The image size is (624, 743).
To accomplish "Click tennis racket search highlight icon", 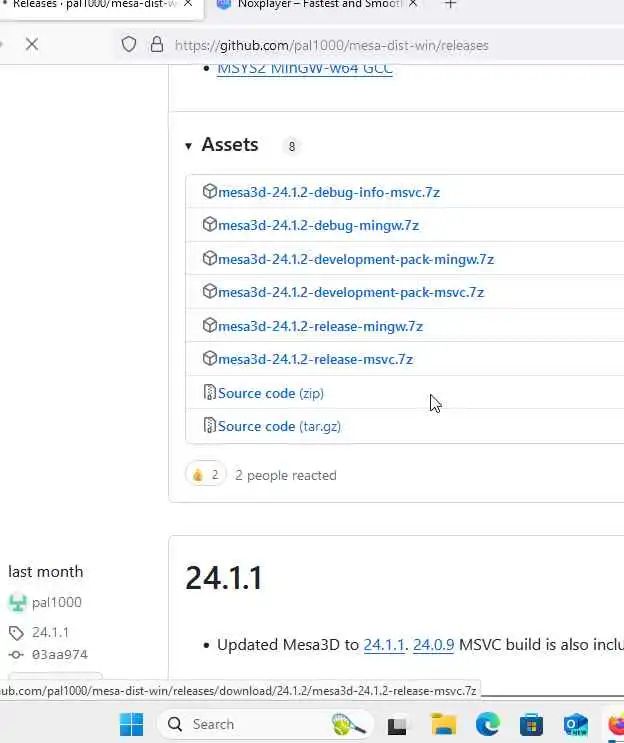I will click(x=349, y=724).
